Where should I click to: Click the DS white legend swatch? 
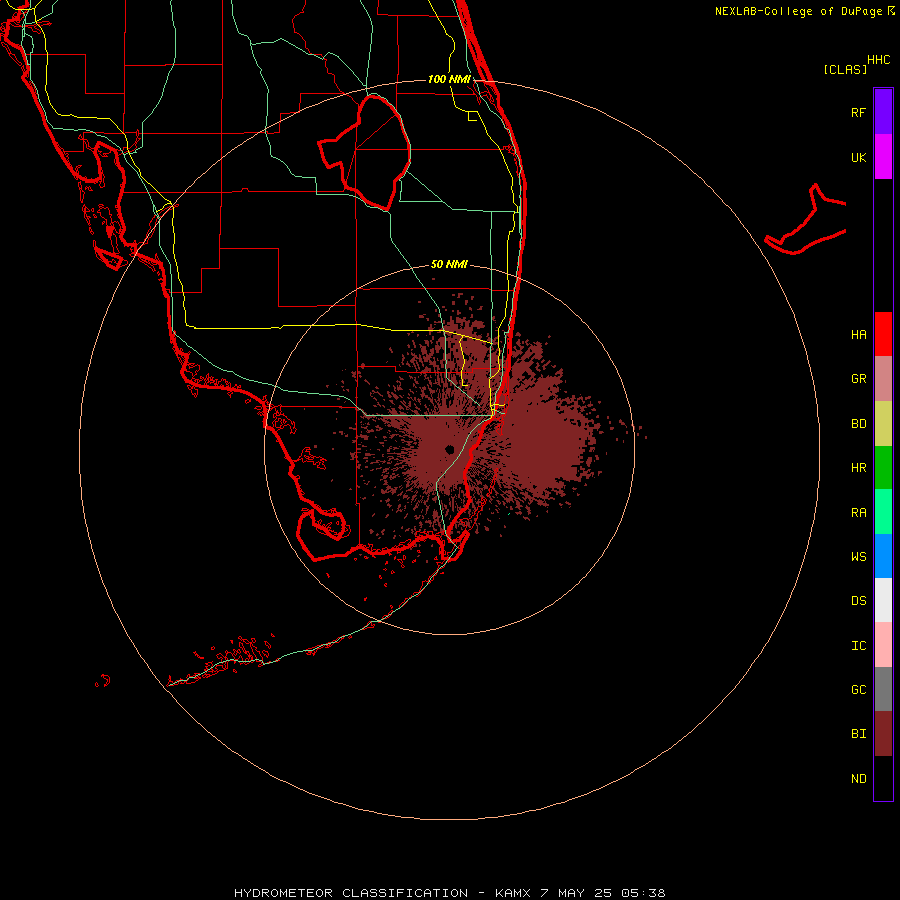[883, 600]
